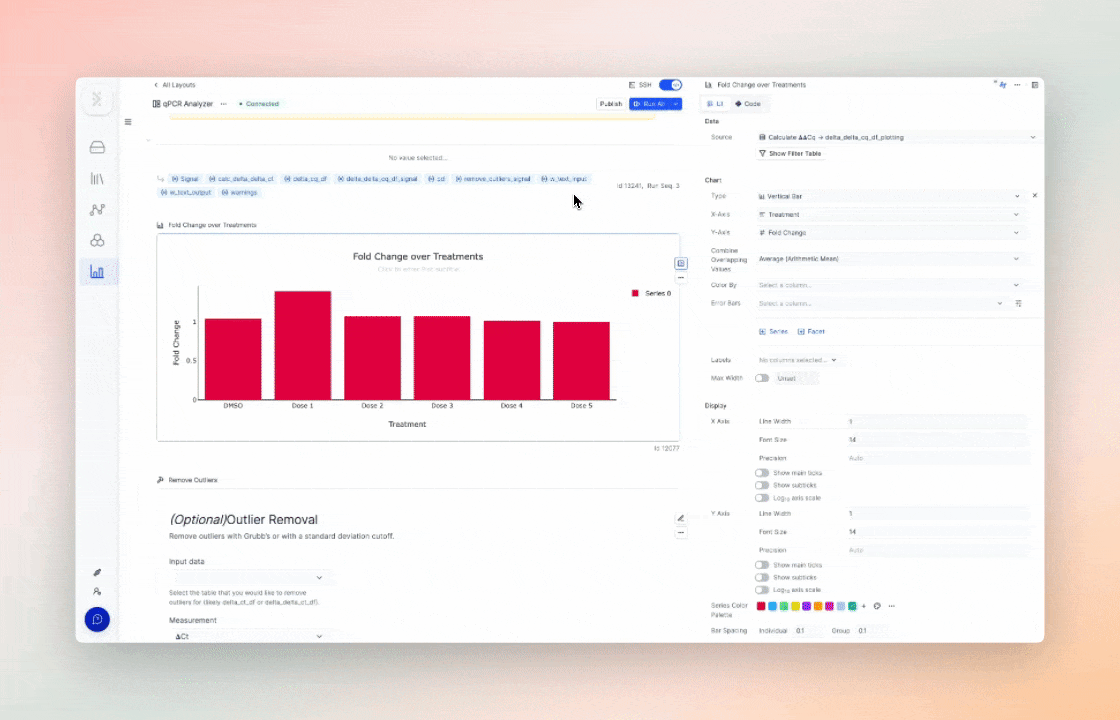The width and height of the screenshot is (1120, 720).
Task: Enable Y Axis Show subticks
Action: 762,577
